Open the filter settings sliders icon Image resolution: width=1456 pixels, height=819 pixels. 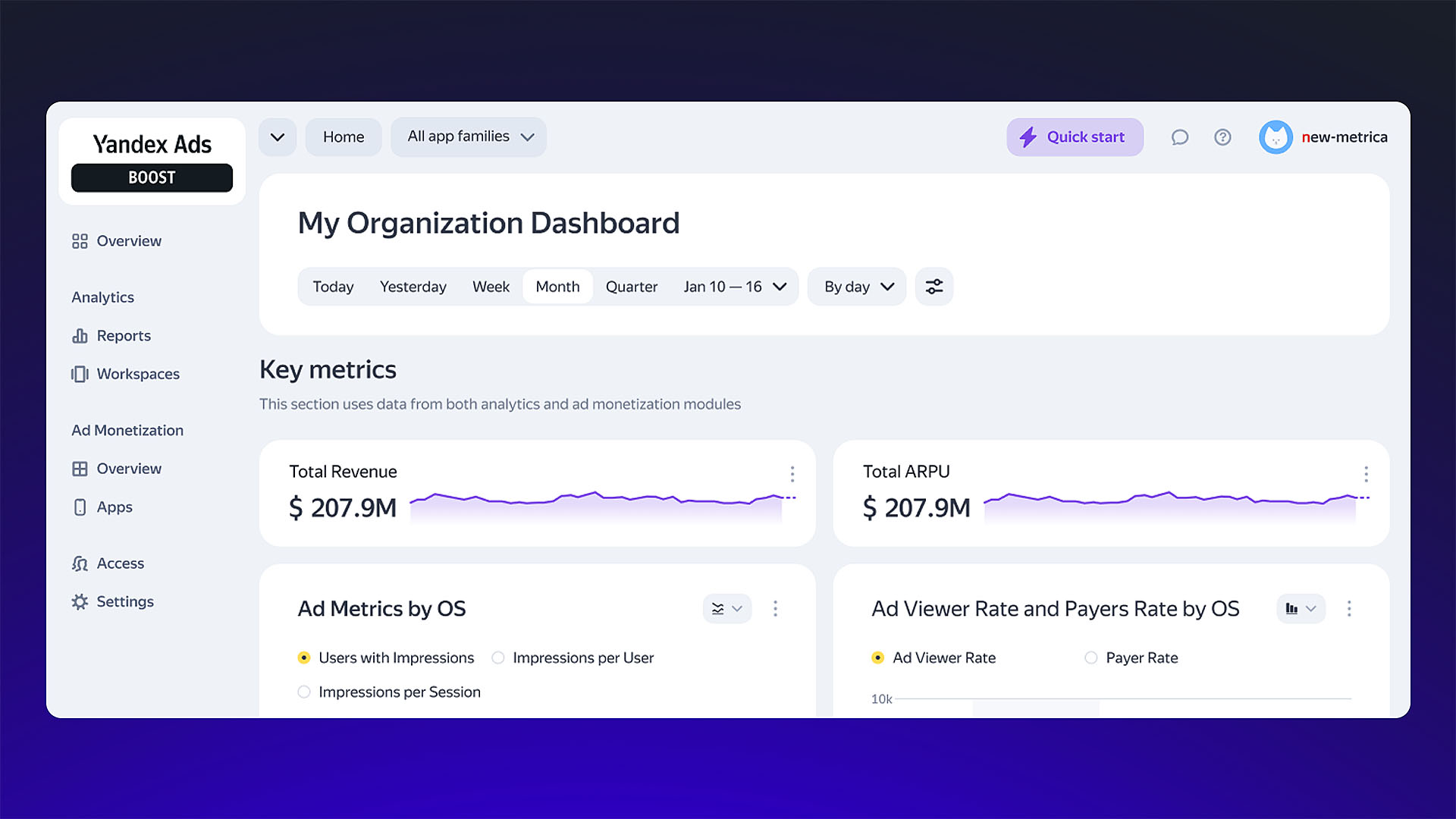coord(934,287)
